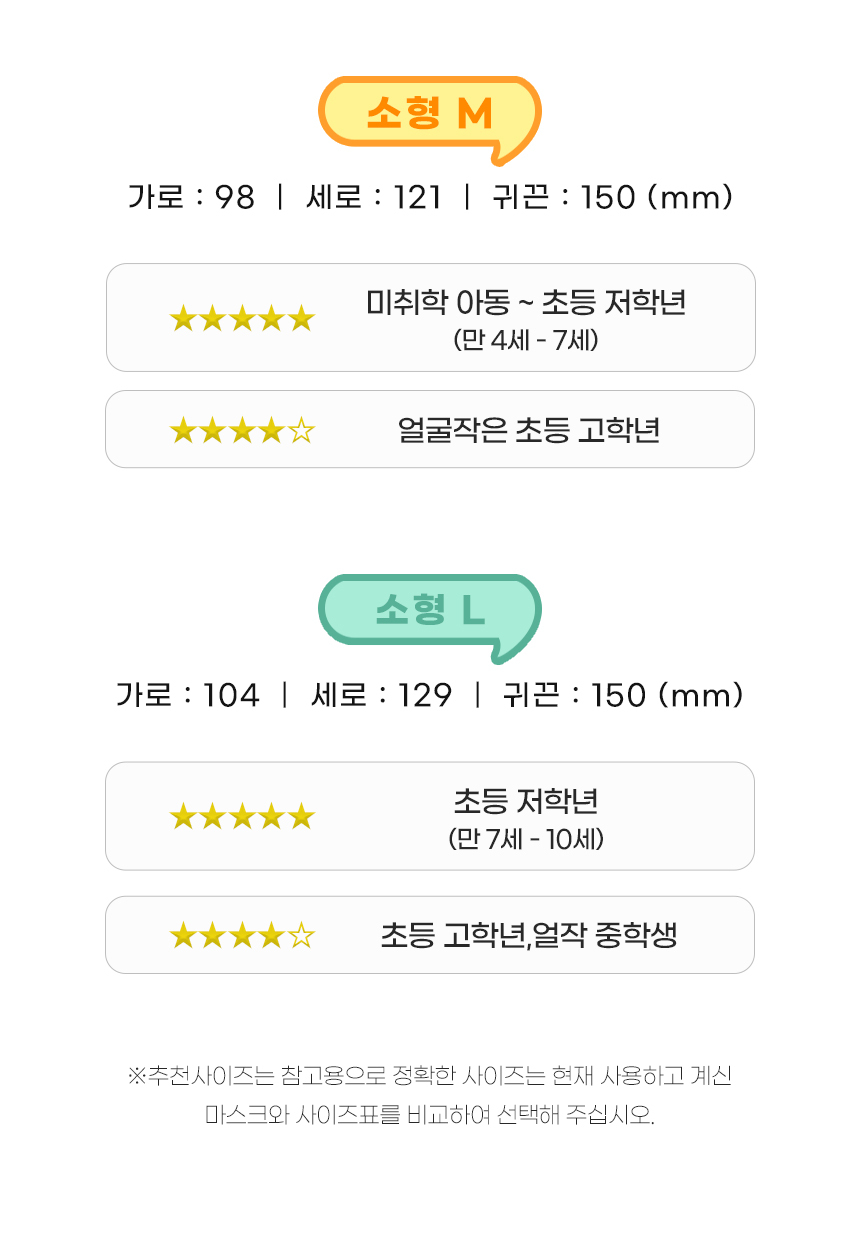Click the green 소형 L speech bubble
Viewport: 860px width, 1260px height.
[x=429, y=611]
